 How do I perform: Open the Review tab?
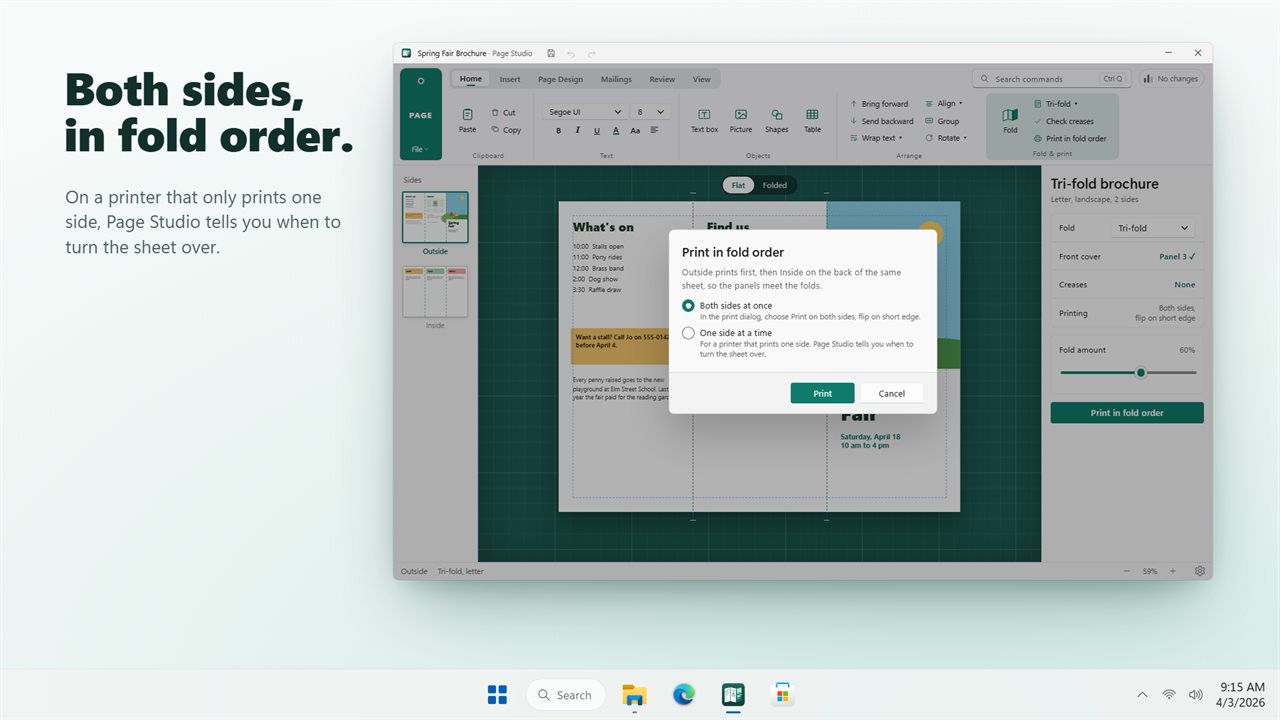(x=662, y=79)
